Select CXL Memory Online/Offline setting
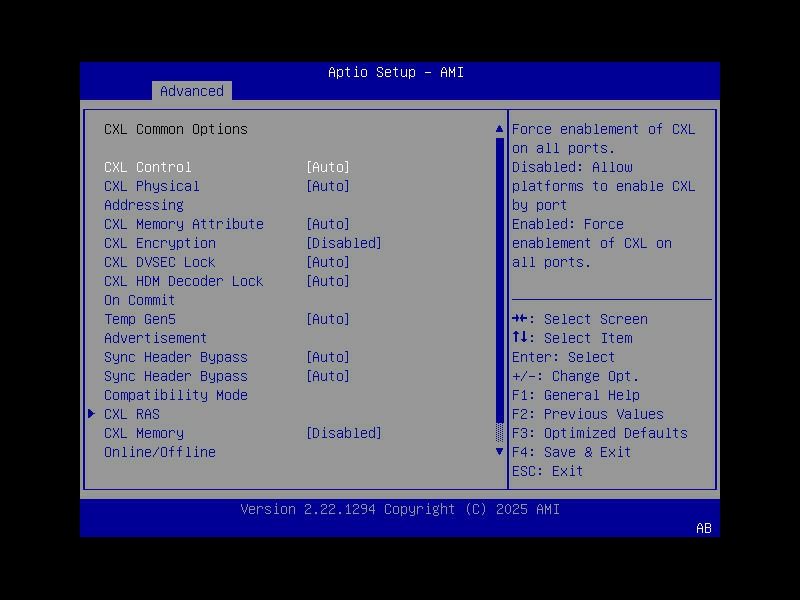The width and height of the screenshot is (800, 600). (x=160, y=442)
